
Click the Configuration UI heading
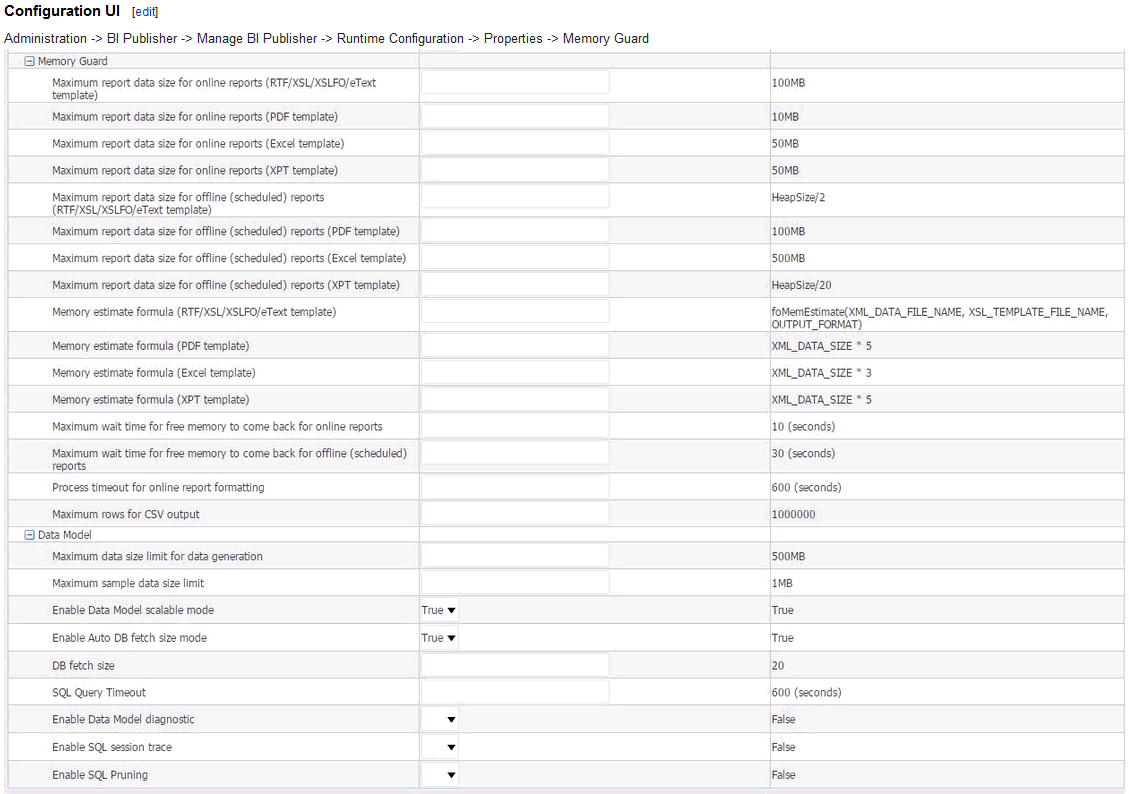[62, 11]
